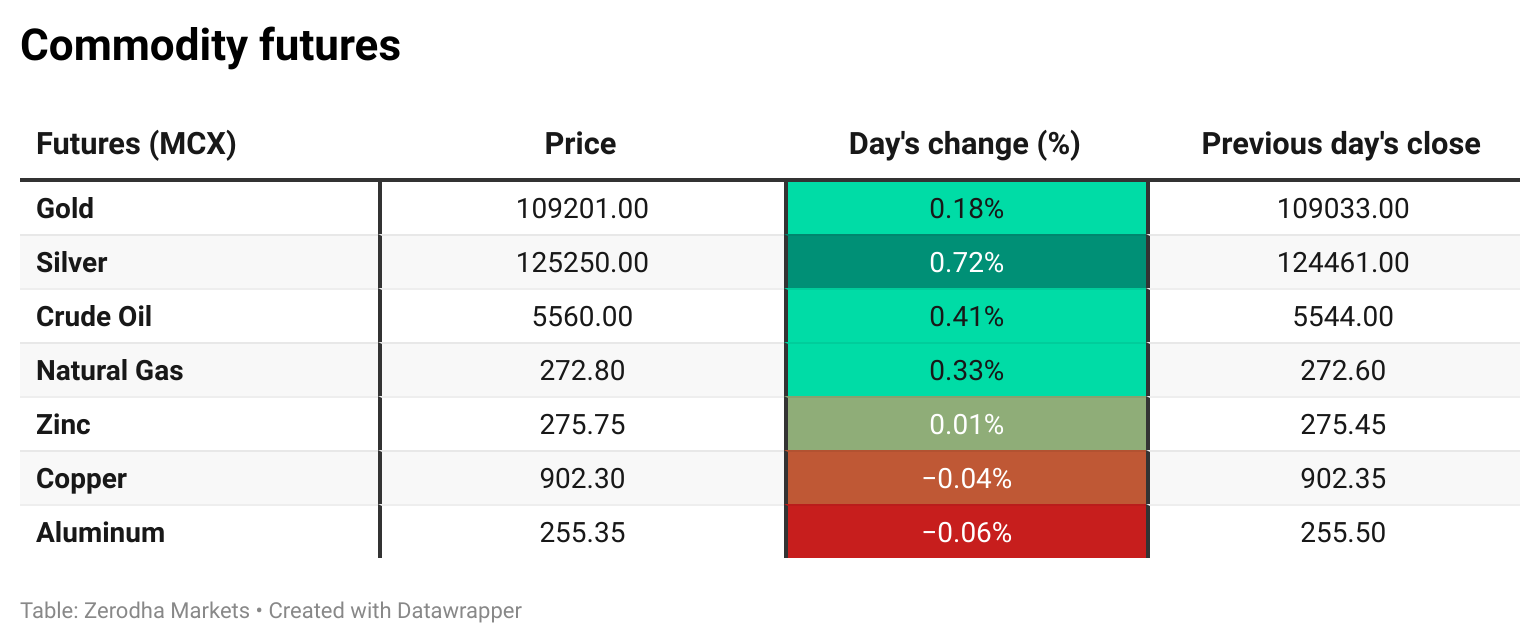The image size is (1540, 644).
Task: Click Zinc's olive 0.01% change cell
Action: point(966,425)
